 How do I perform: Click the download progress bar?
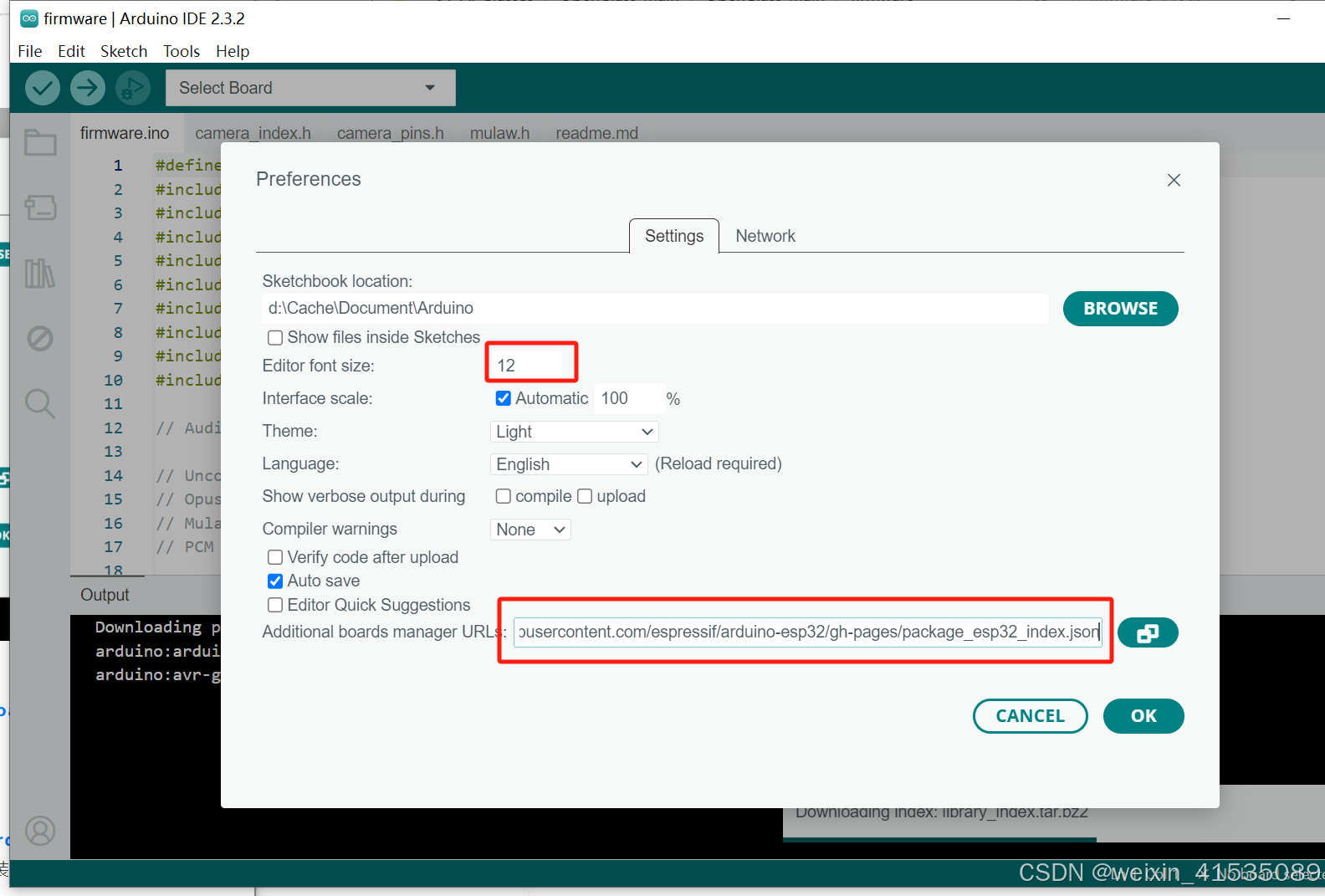[x=939, y=840]
